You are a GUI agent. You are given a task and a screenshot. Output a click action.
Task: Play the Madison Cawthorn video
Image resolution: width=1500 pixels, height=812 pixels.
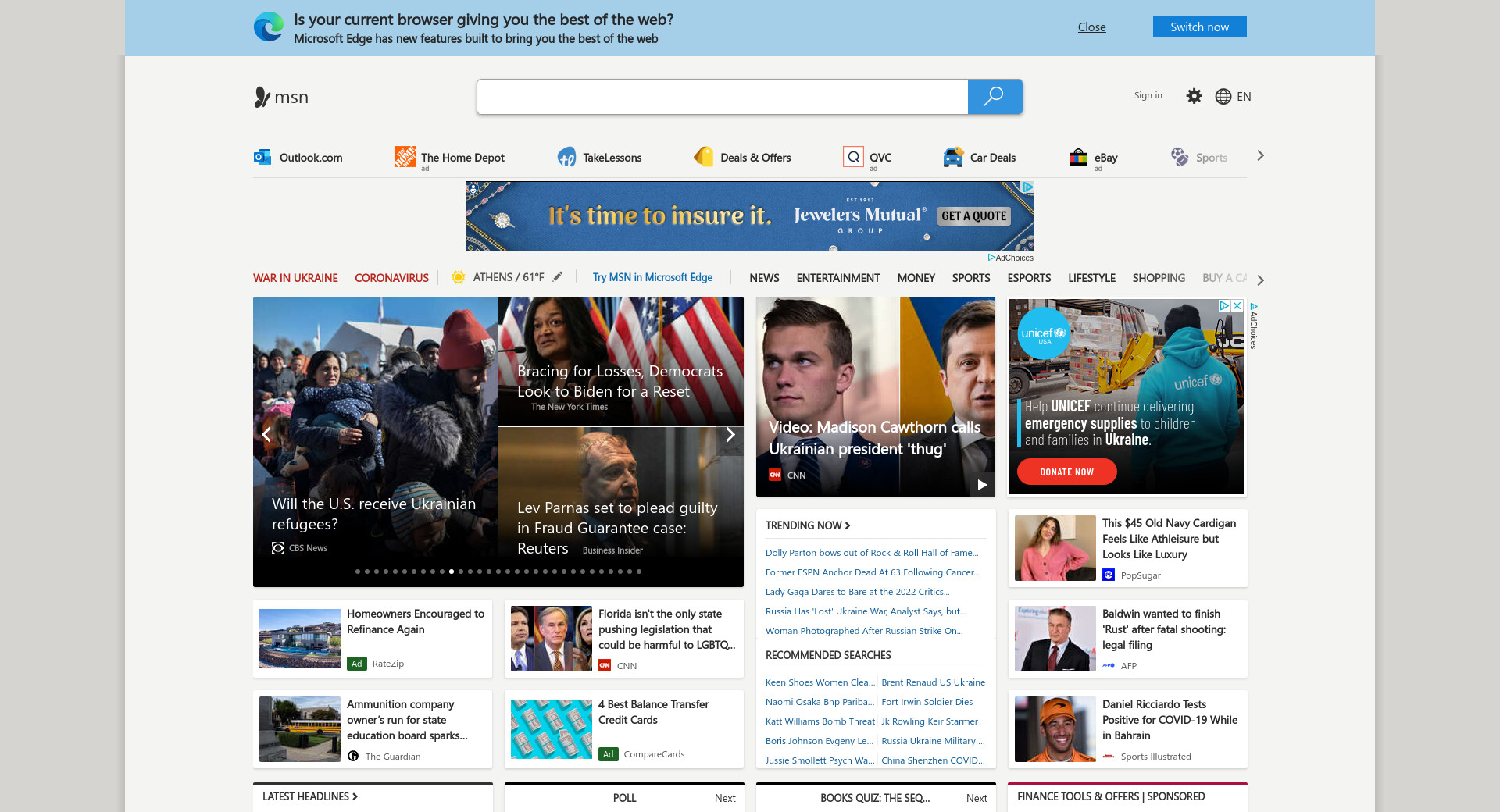(982, 484)
